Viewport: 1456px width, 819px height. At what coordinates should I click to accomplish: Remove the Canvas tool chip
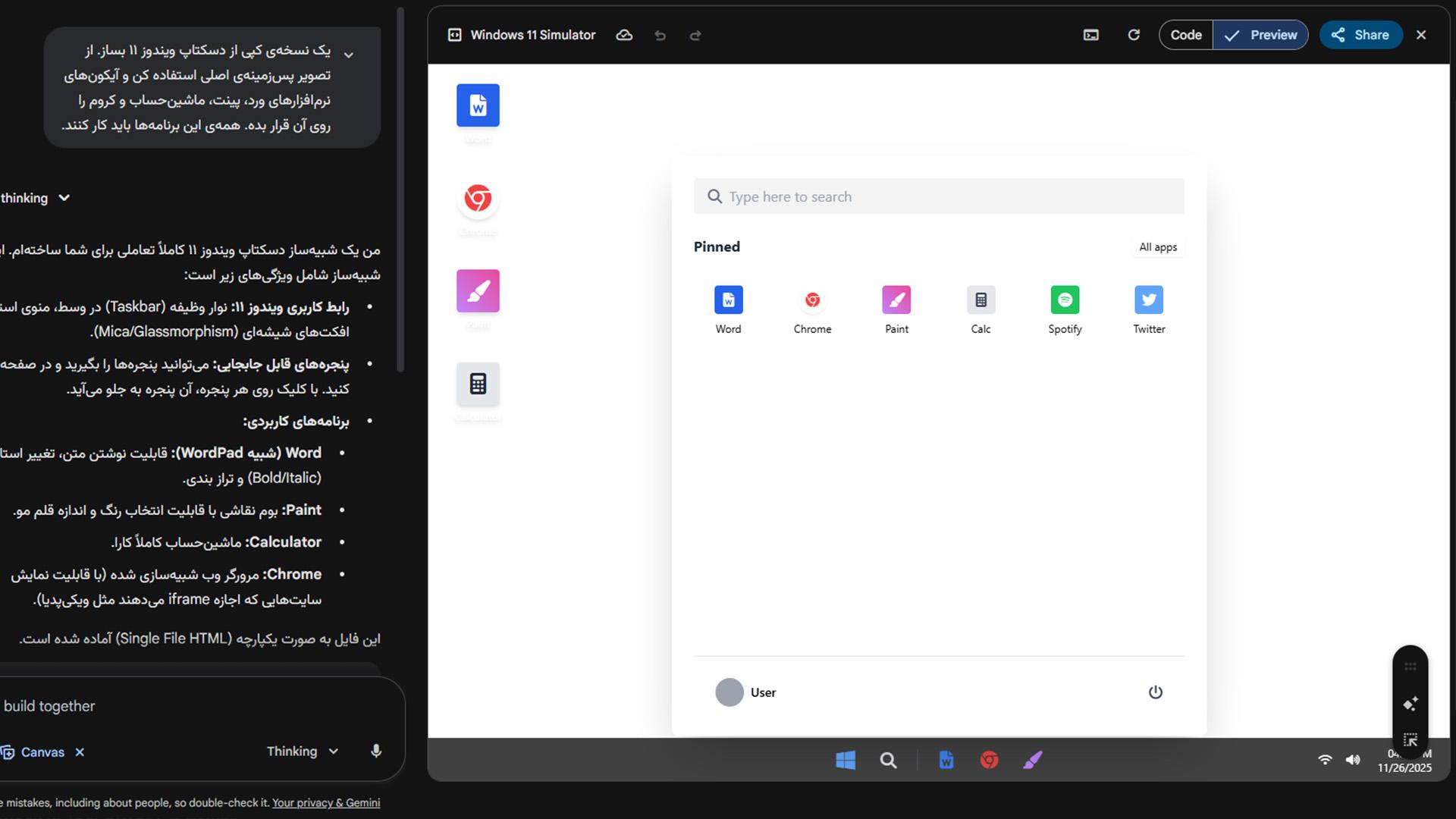tap(80, 752)
